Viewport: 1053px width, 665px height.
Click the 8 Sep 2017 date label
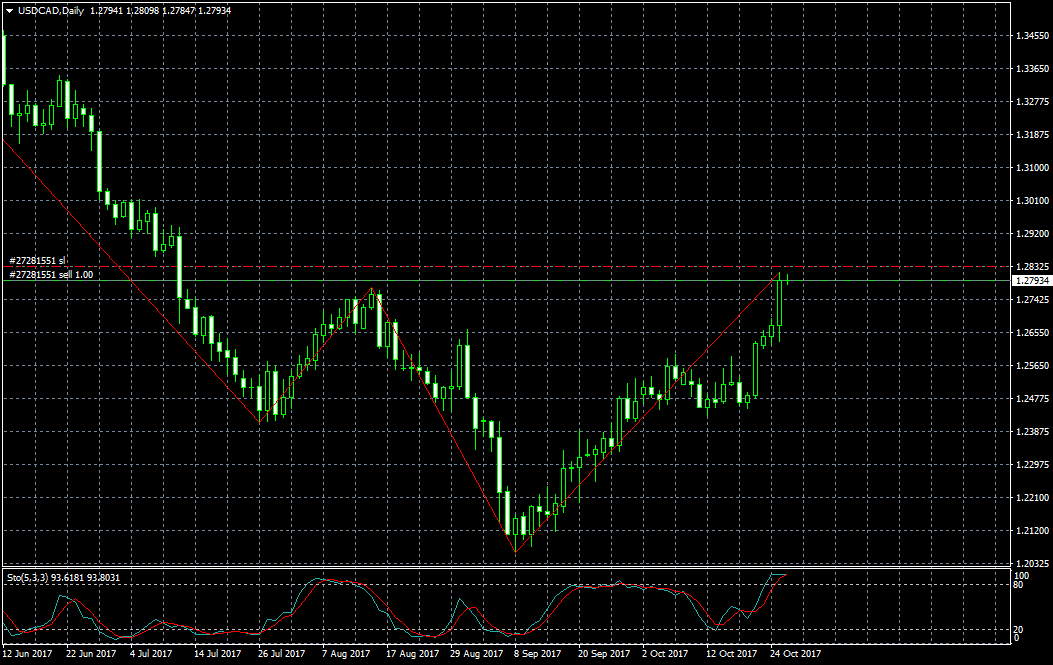[535, 654]
